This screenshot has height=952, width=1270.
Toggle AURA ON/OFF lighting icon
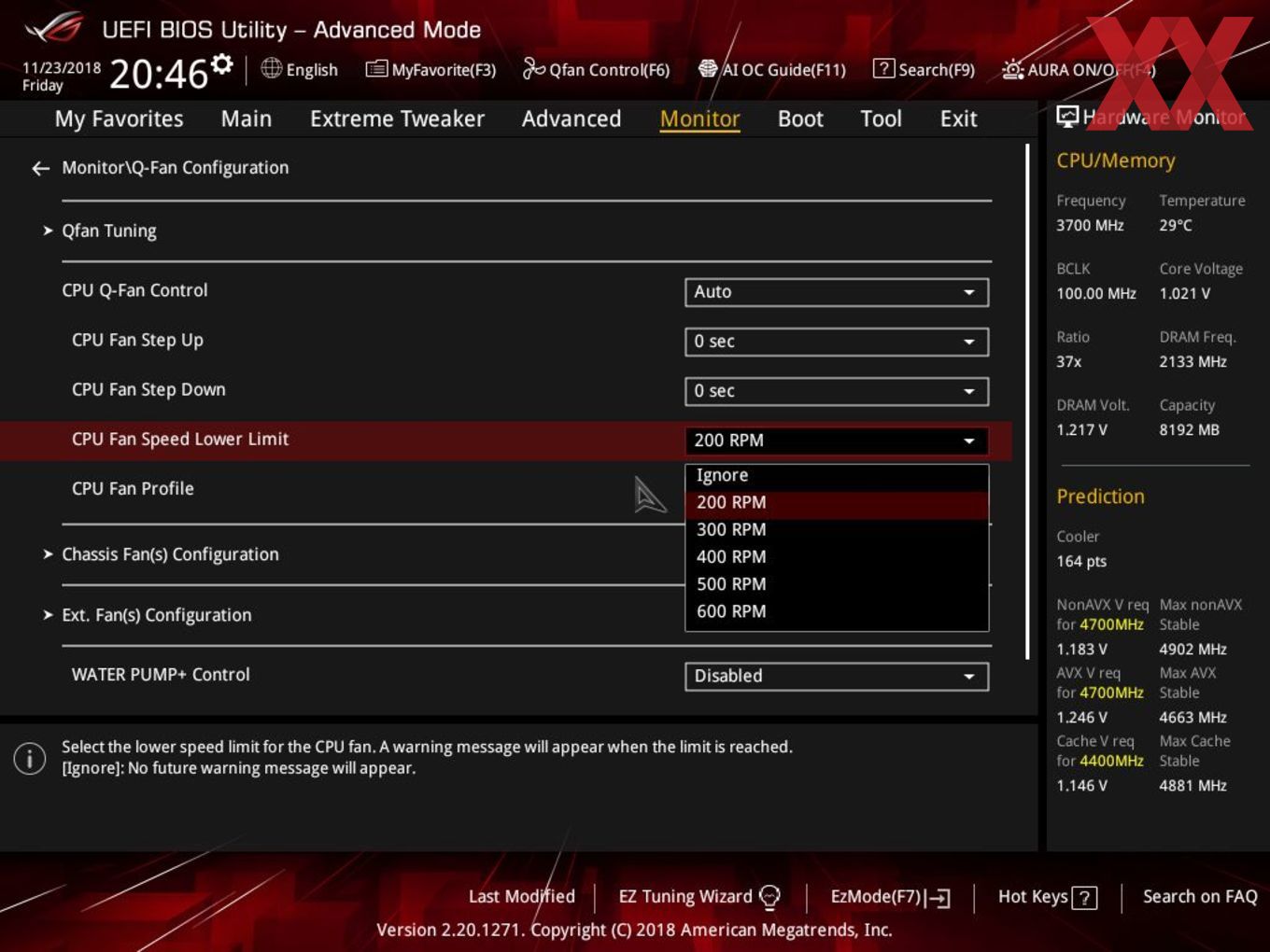tap(1012, 69)
